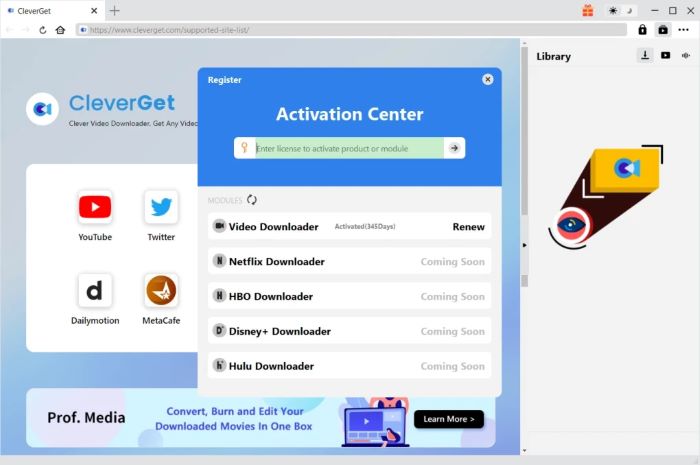Select the Hulu Downloader row

pyautogui.click(x=349, y=365)
